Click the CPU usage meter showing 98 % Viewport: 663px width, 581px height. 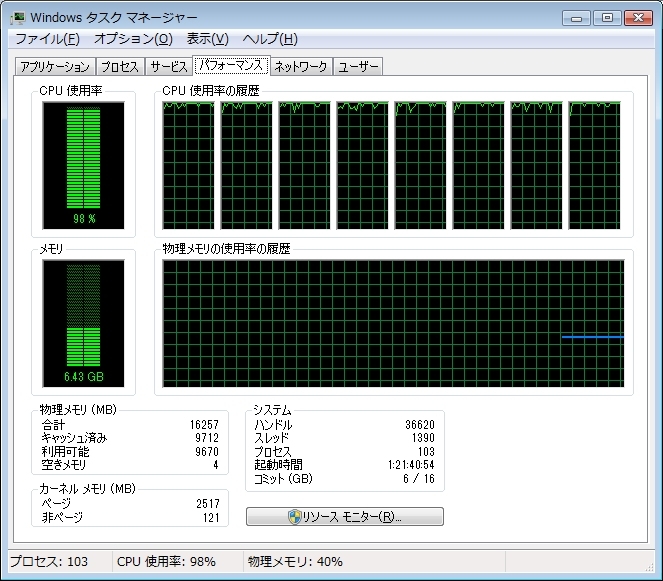click(83, 165)
